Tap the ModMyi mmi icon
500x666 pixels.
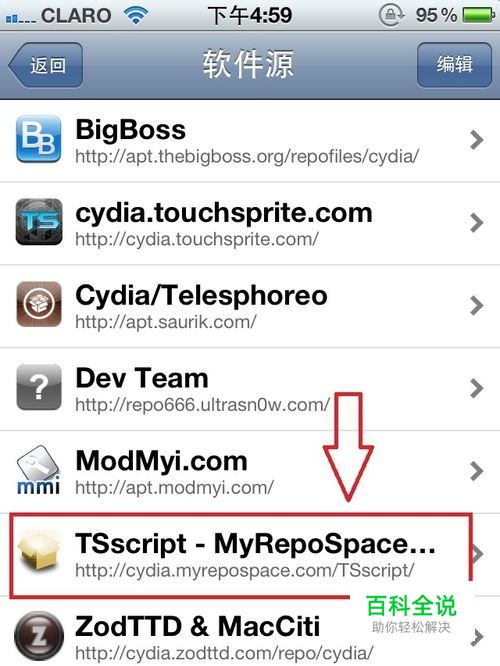(39, 470)
